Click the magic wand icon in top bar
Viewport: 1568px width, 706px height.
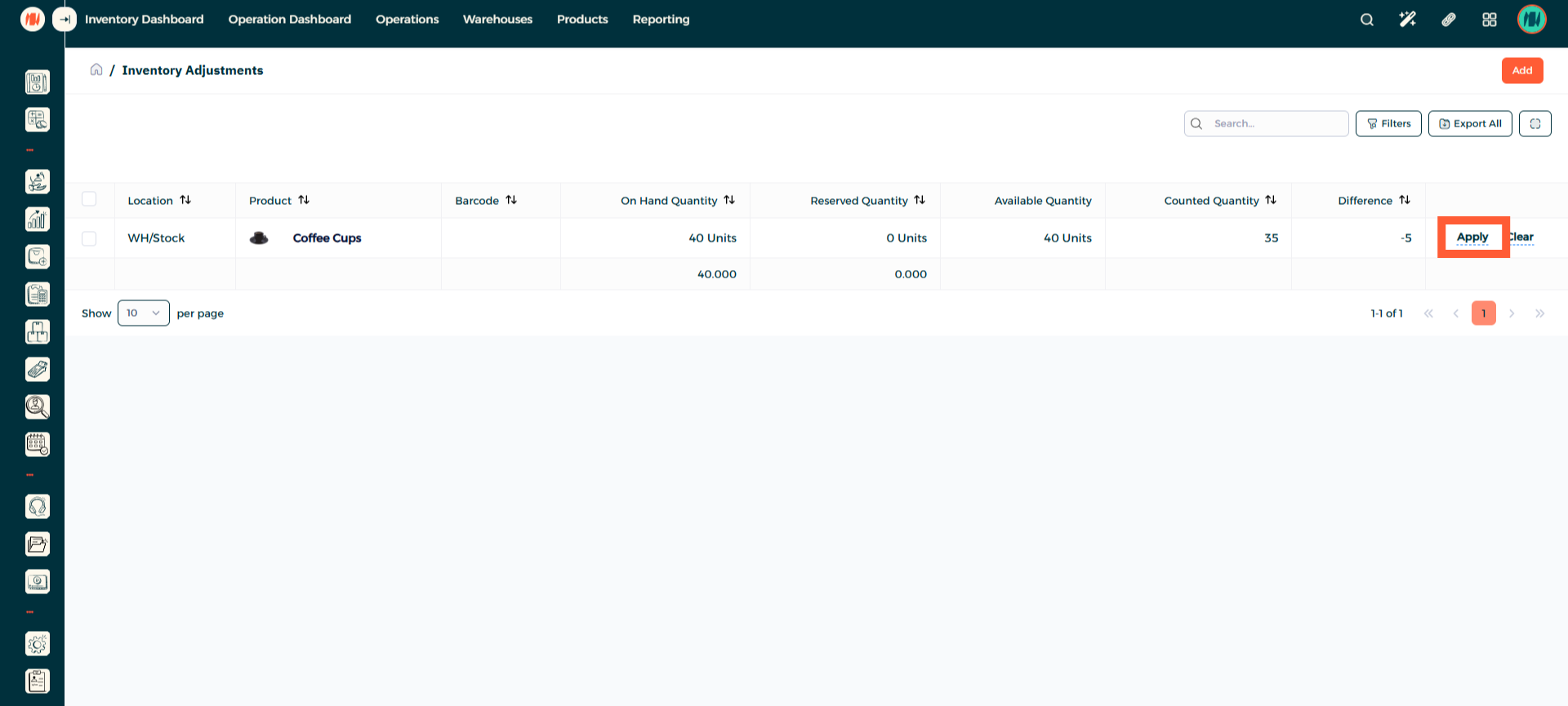point(1407,20)
